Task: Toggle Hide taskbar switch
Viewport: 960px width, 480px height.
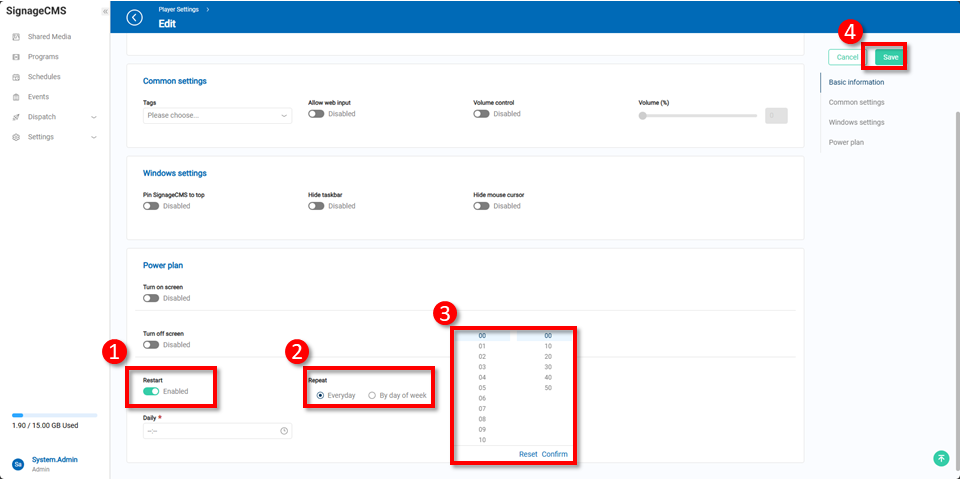Action: tap(316, 206)
